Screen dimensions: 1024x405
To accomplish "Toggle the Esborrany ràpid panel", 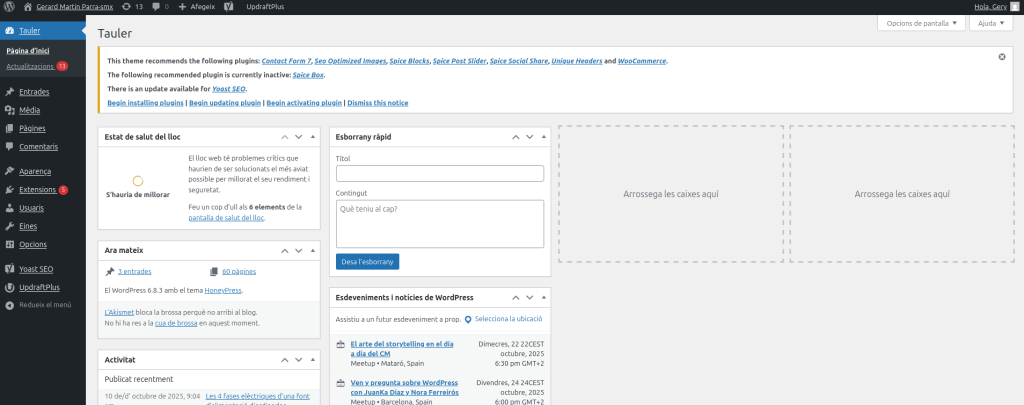I will 543,136.
